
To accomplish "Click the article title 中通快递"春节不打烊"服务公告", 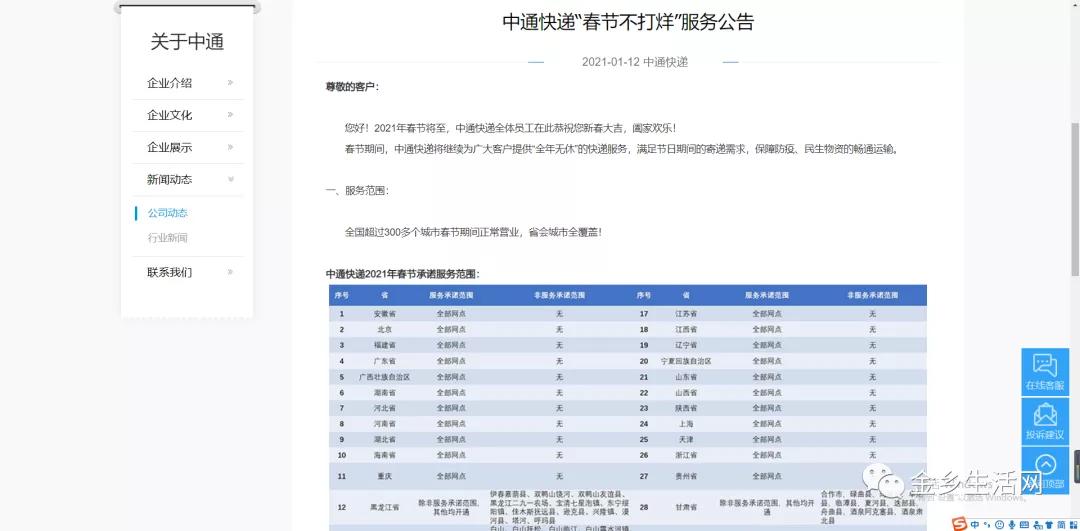I will (628, 22).
